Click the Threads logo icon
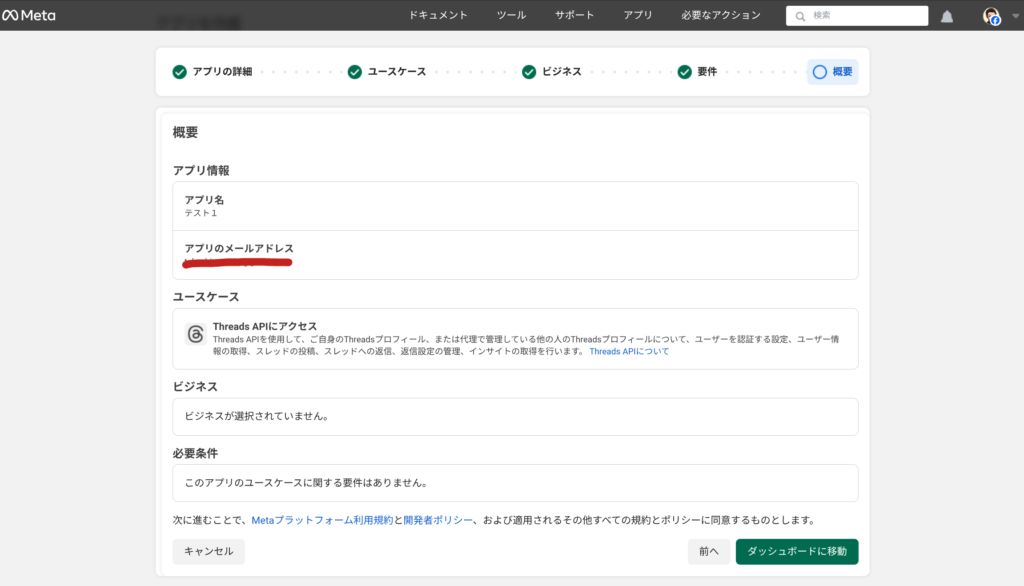Viewport: 1024px width, 586px height. pyautogui.click(x=196, y=334)
